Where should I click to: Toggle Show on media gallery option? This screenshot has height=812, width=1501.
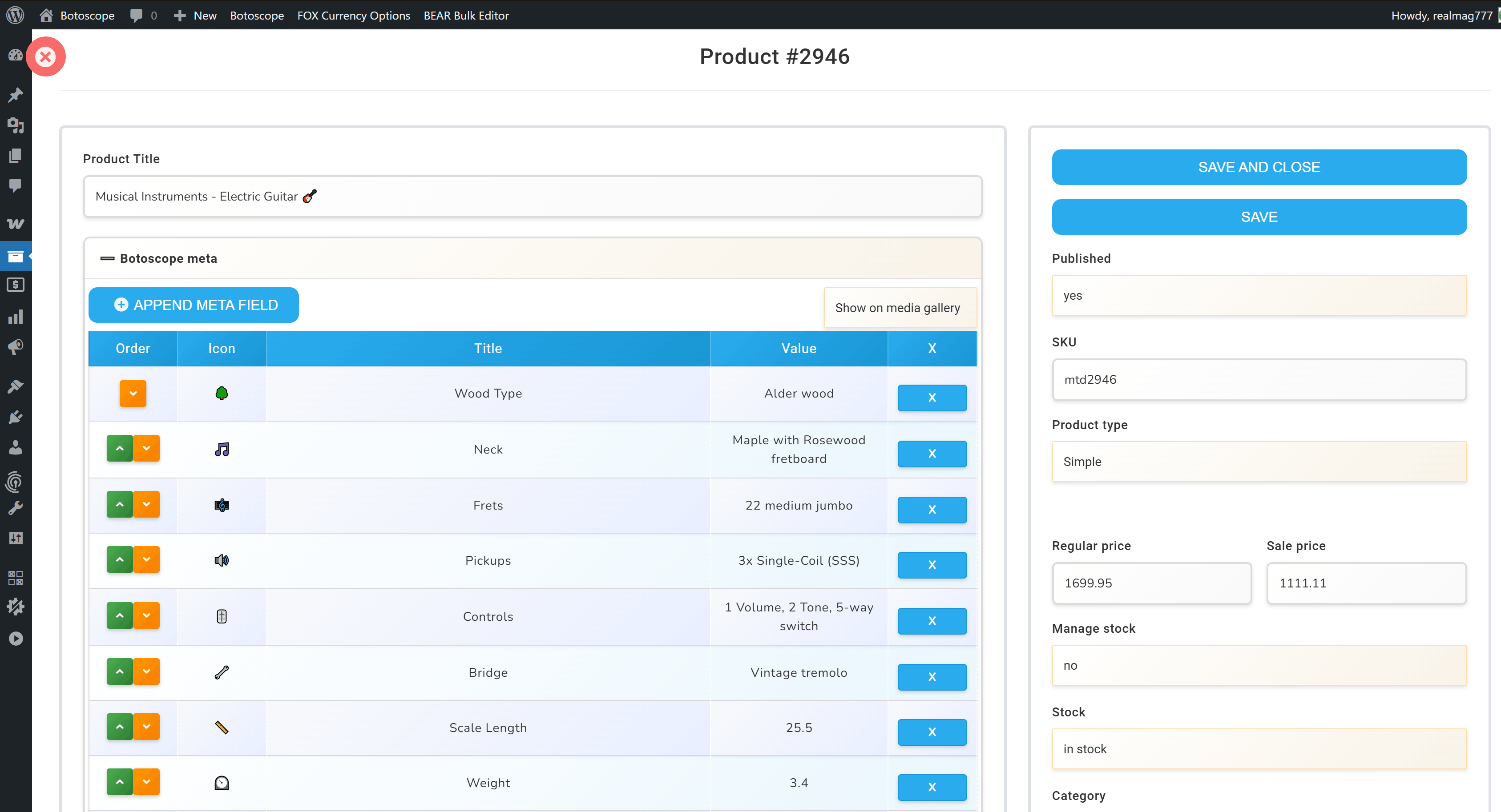click(897, 308)
